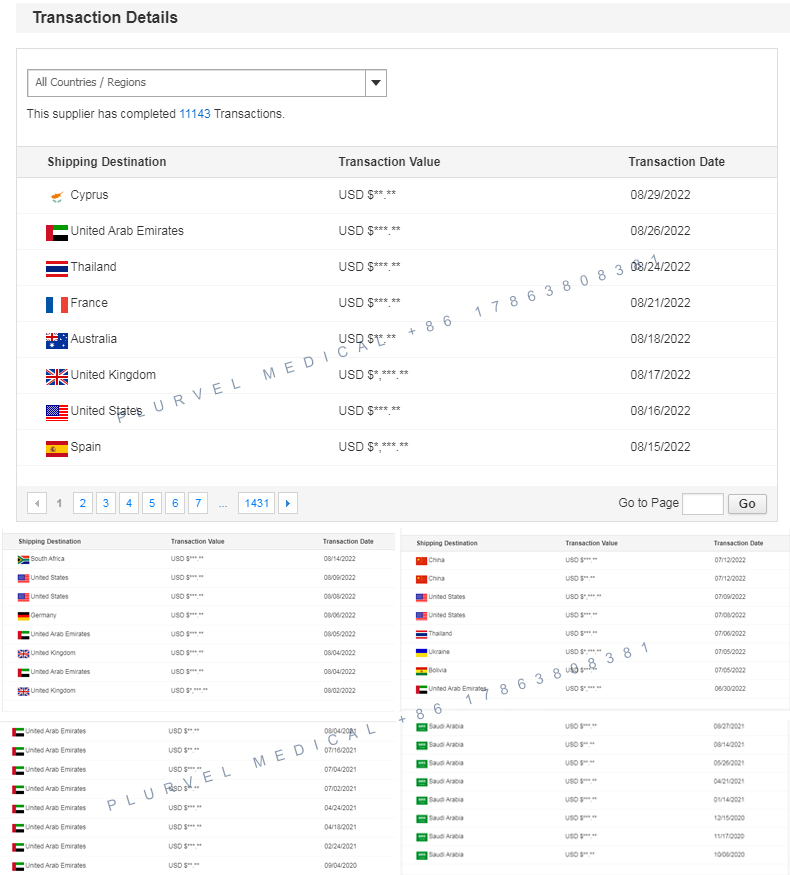Click the Spain destination text
790x875 pixels.
pyautogui.click(x=86, y=447)
